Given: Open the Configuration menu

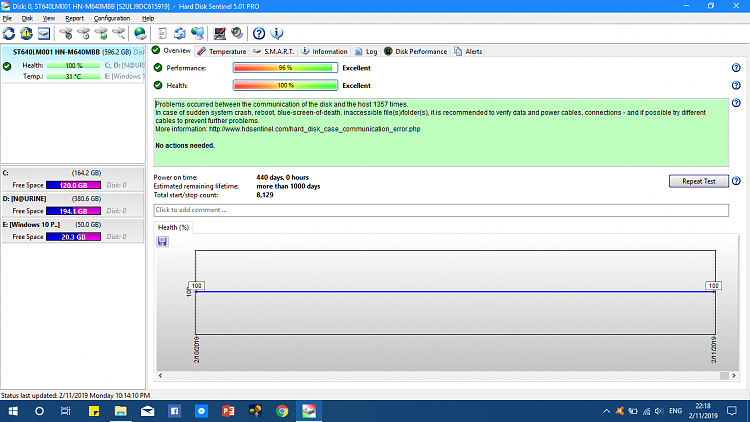Looking at the screenshot, I should [x=111, y=18].
